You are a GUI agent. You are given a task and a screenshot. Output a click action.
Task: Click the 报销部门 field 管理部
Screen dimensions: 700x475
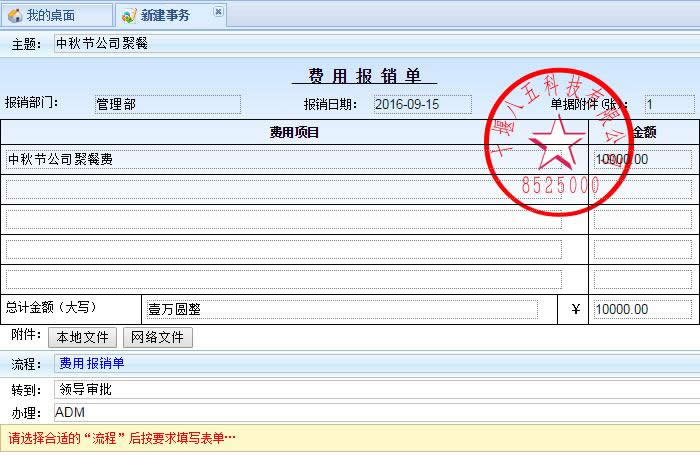[168, 104]
